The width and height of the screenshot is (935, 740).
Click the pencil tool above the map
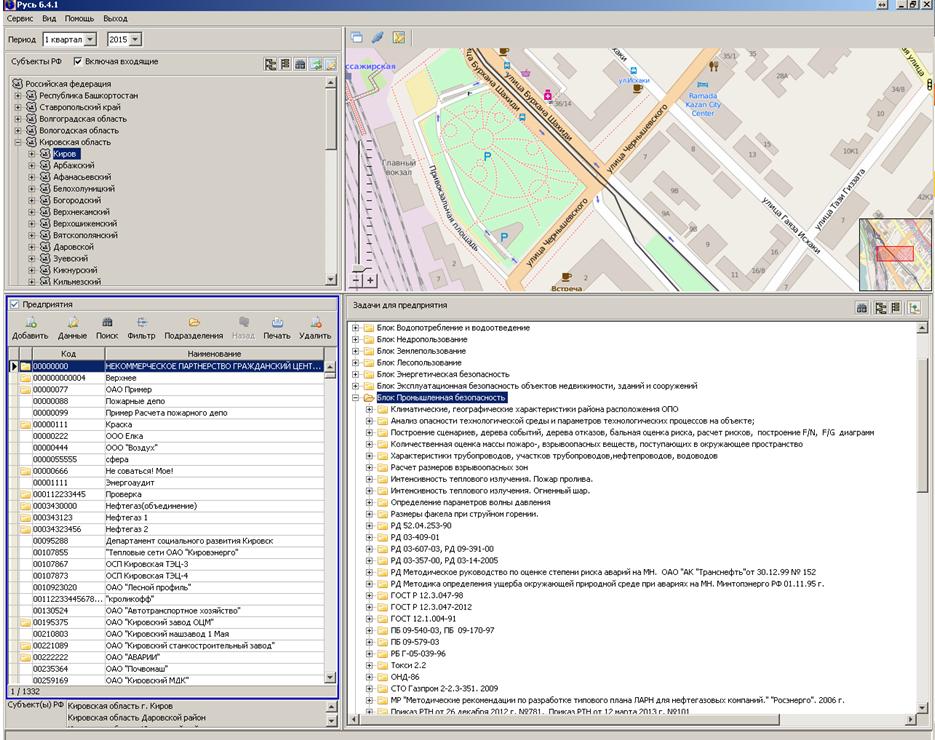pos(378,38)
